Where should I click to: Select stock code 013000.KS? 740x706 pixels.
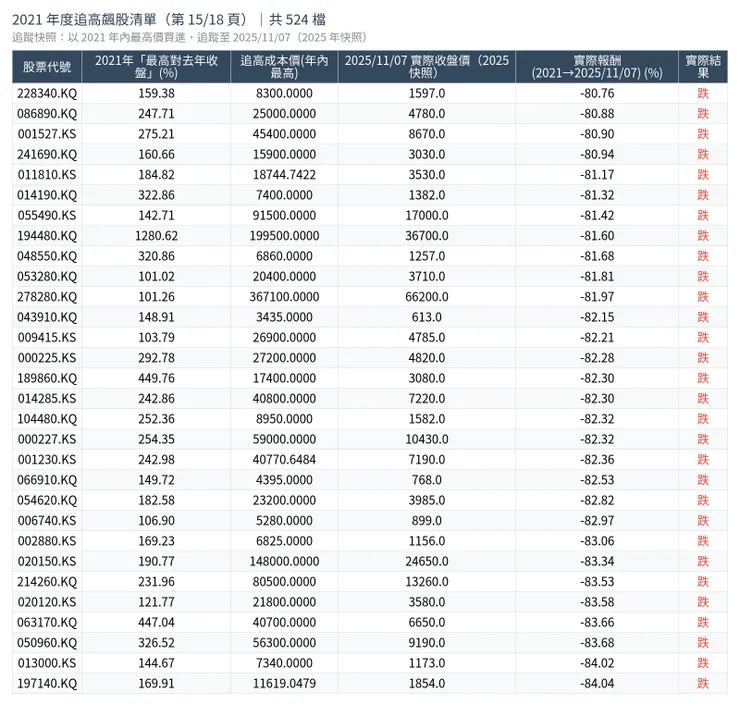click(47, 663)
